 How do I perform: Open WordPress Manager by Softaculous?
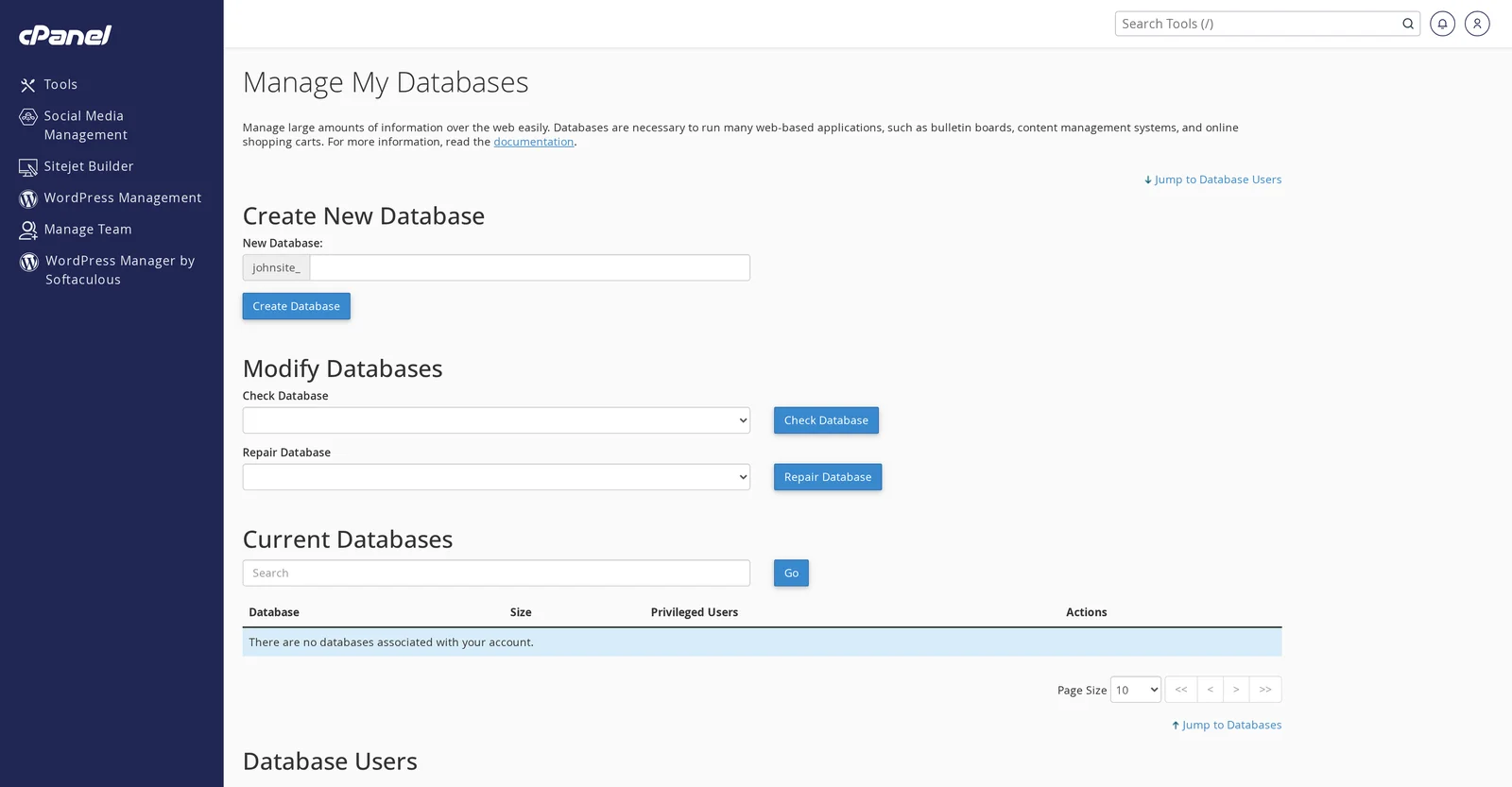[x=120, y=269]
